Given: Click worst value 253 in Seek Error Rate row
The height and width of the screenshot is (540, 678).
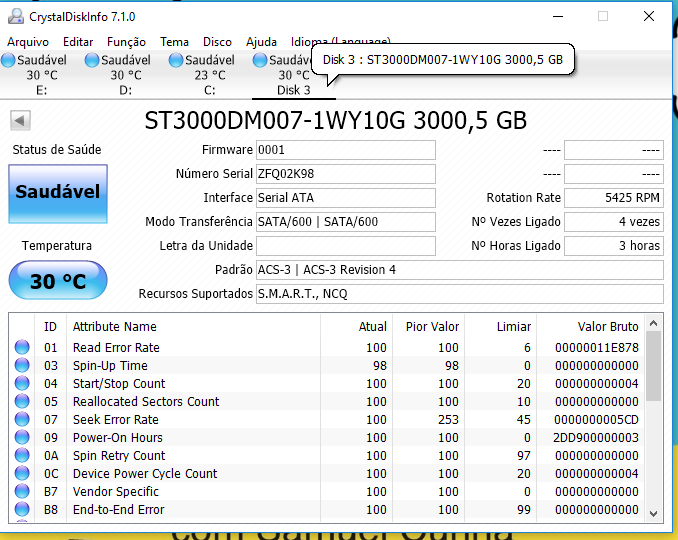Looking at the screenshot, I should 448,419.
